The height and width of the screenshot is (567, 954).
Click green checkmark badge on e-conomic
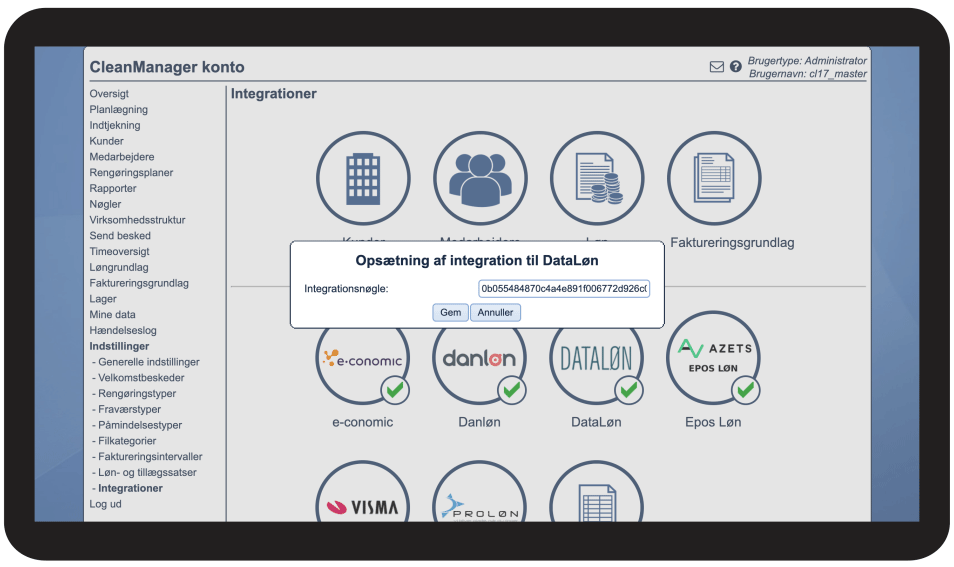point(395,390)
